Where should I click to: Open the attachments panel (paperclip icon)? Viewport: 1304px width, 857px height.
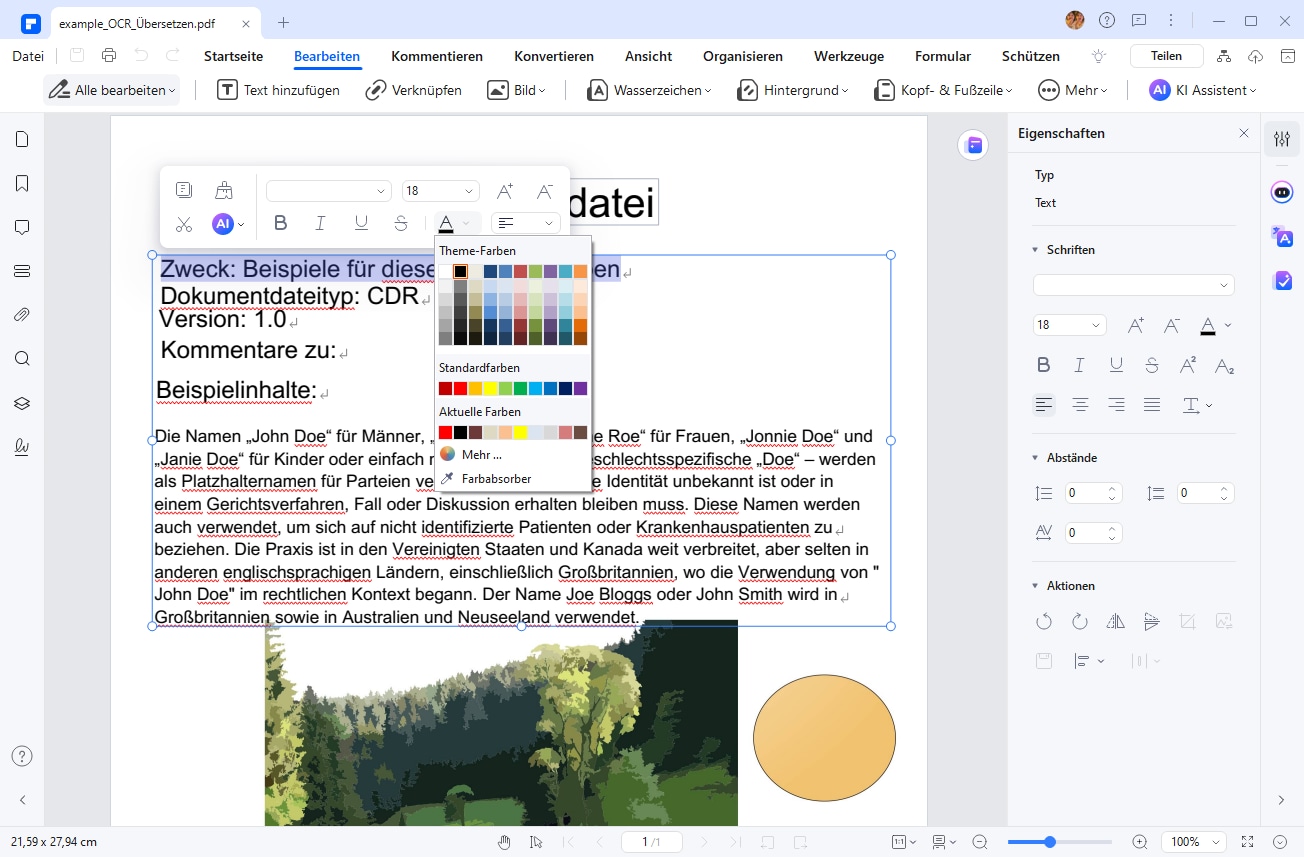pyautogui.click(x=22, y=315)
